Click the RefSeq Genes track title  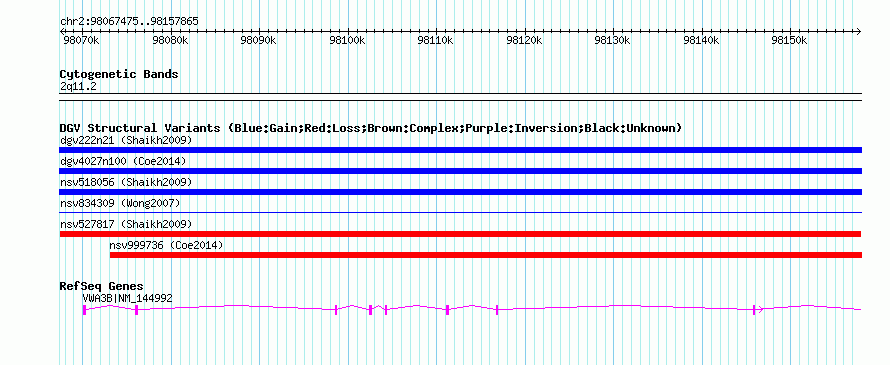102,286
